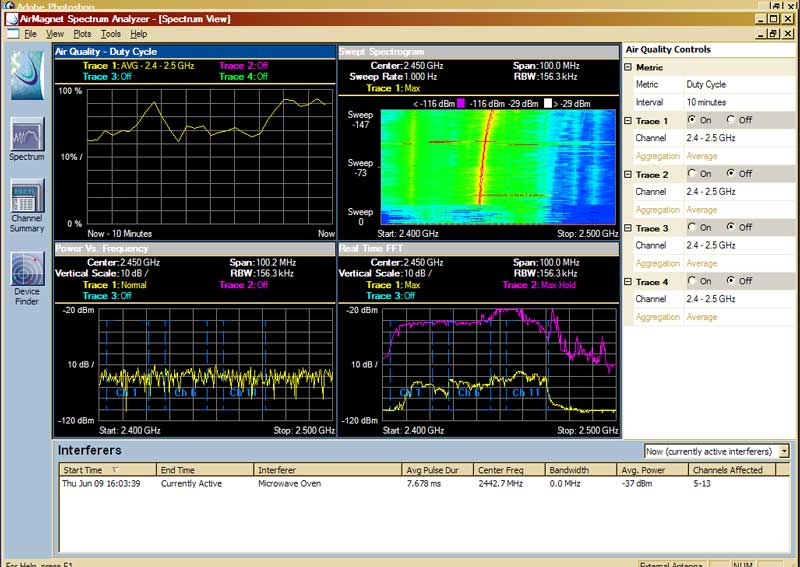Image resolution: width=800 pixels, height=567 pixels.
Task: Open the Help menu
Action: point(138,34)
